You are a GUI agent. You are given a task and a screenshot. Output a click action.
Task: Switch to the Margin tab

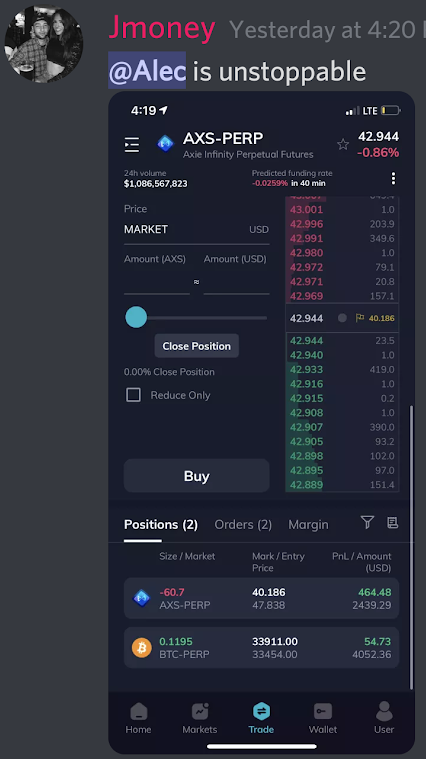(308, 524)
